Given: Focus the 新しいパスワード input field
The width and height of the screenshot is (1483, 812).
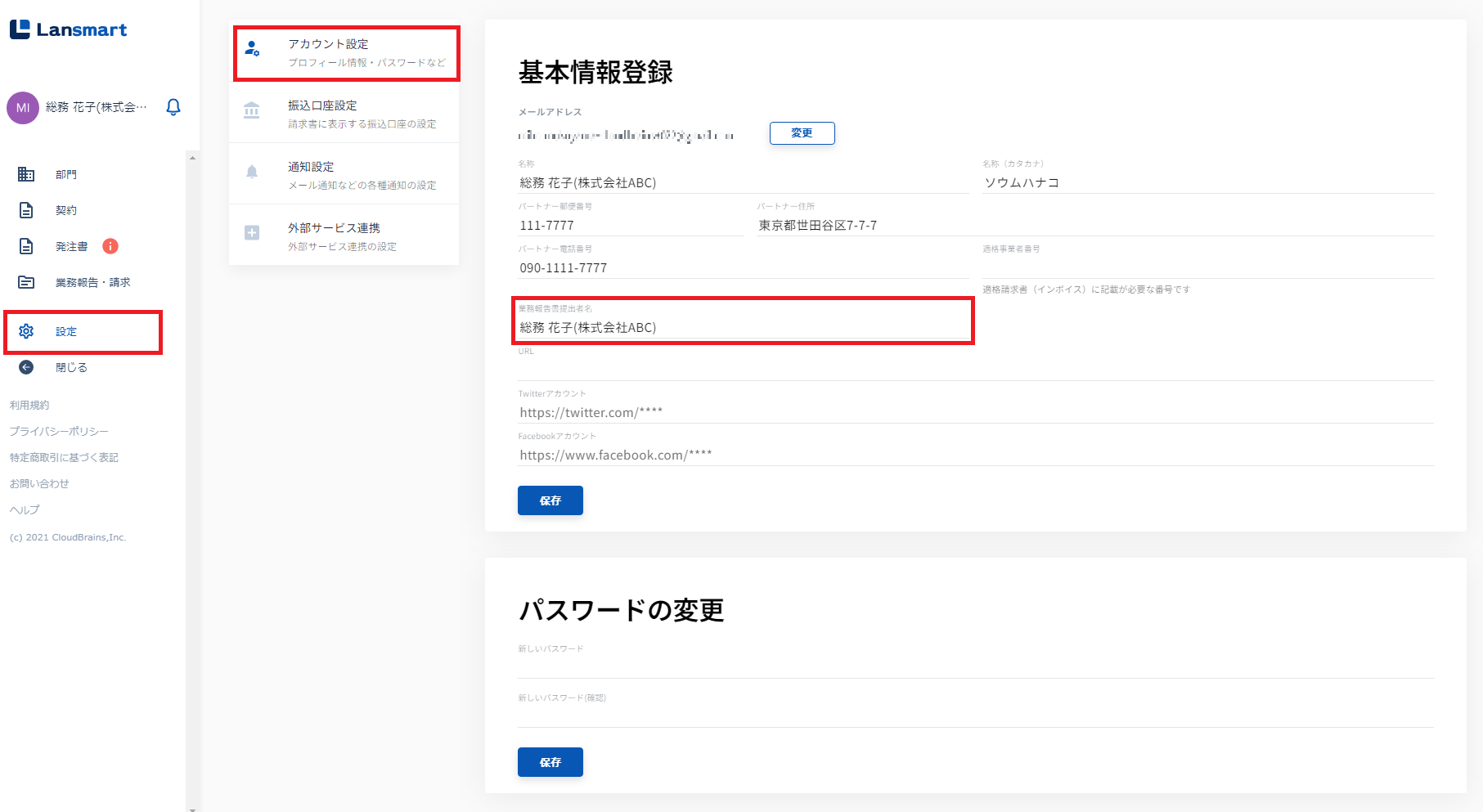Looking at the screenshot, I should pos(975,666).
